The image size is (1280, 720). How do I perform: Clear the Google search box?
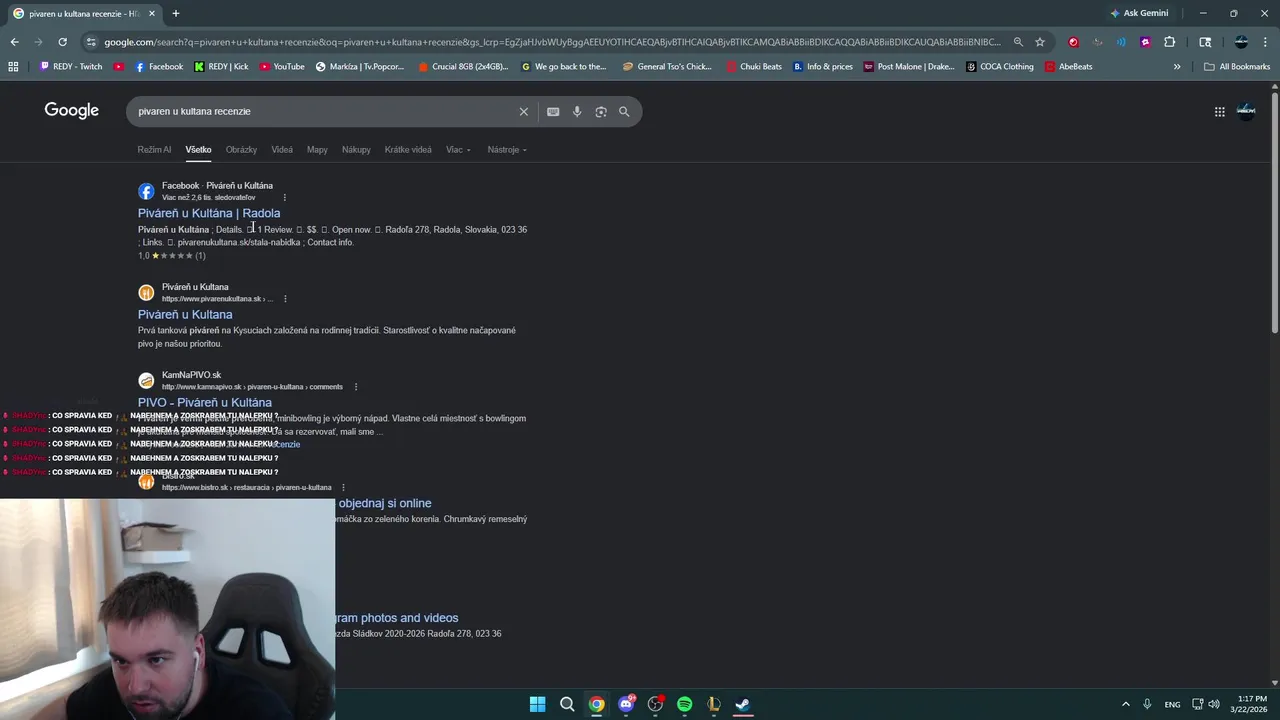pyautogui.click(x=523, y=112)
